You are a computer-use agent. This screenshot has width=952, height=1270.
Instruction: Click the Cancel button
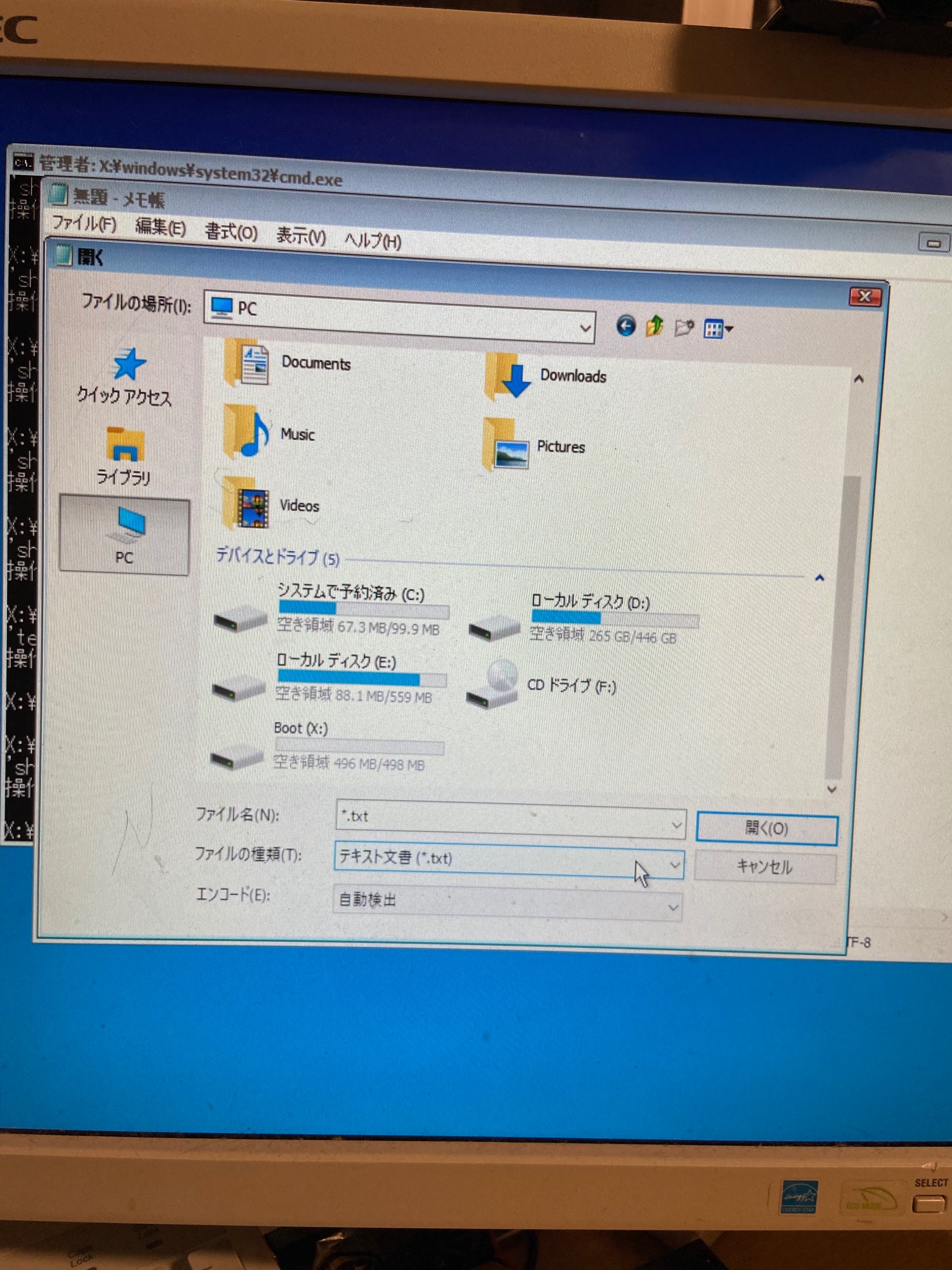pos(764,867)
